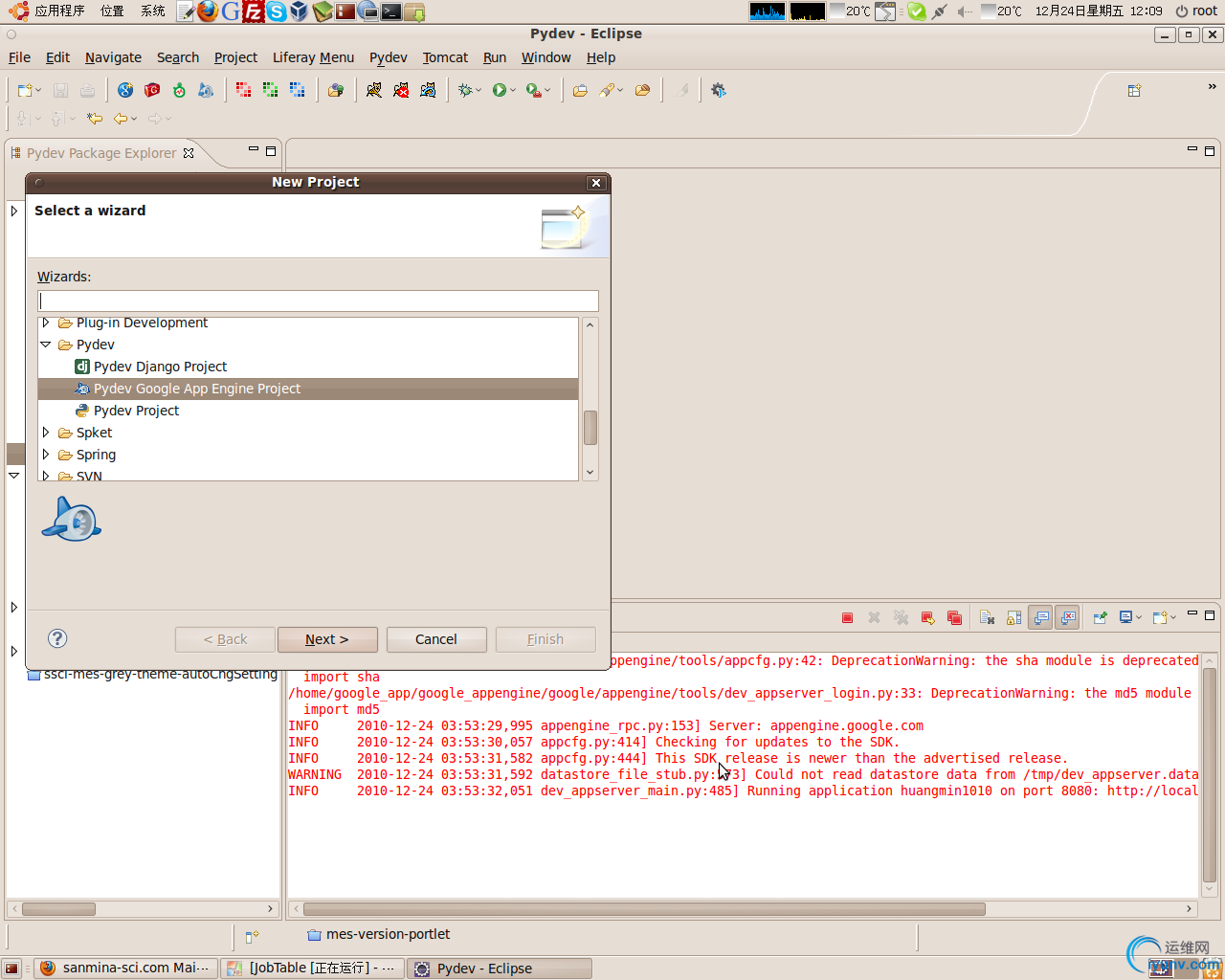The height and width of the screenshot is (980, 1225).
Task: Click the green speed tracer toolbar icon
Action: [x=179, y=90]
